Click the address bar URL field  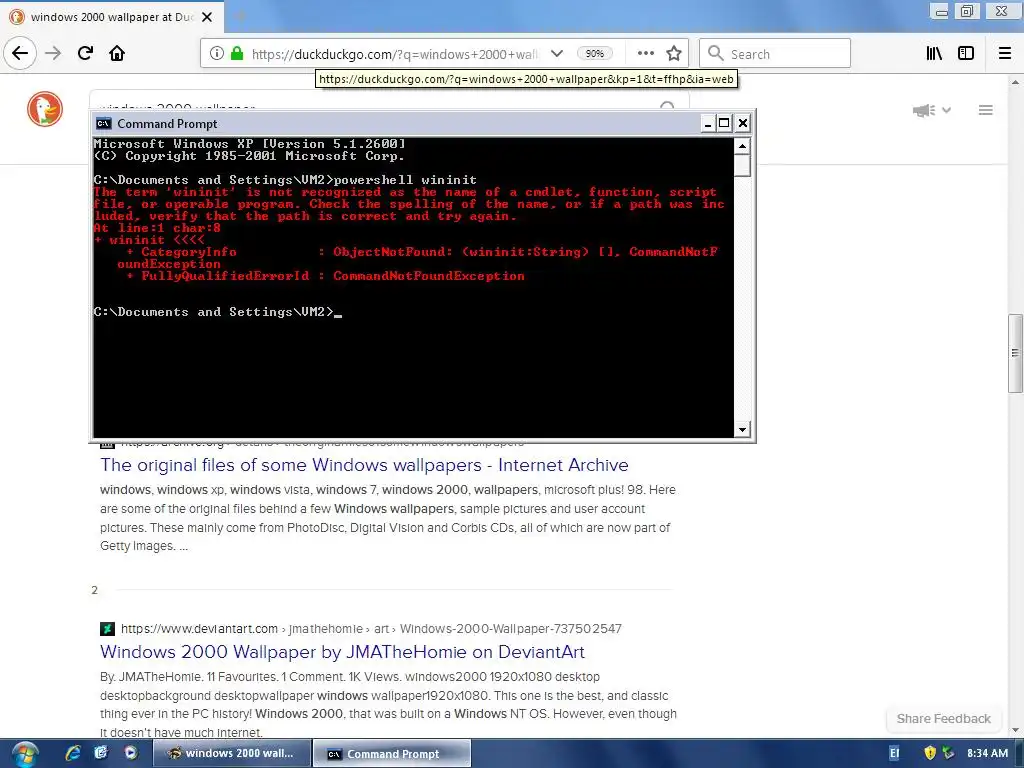tap(394, 54)
